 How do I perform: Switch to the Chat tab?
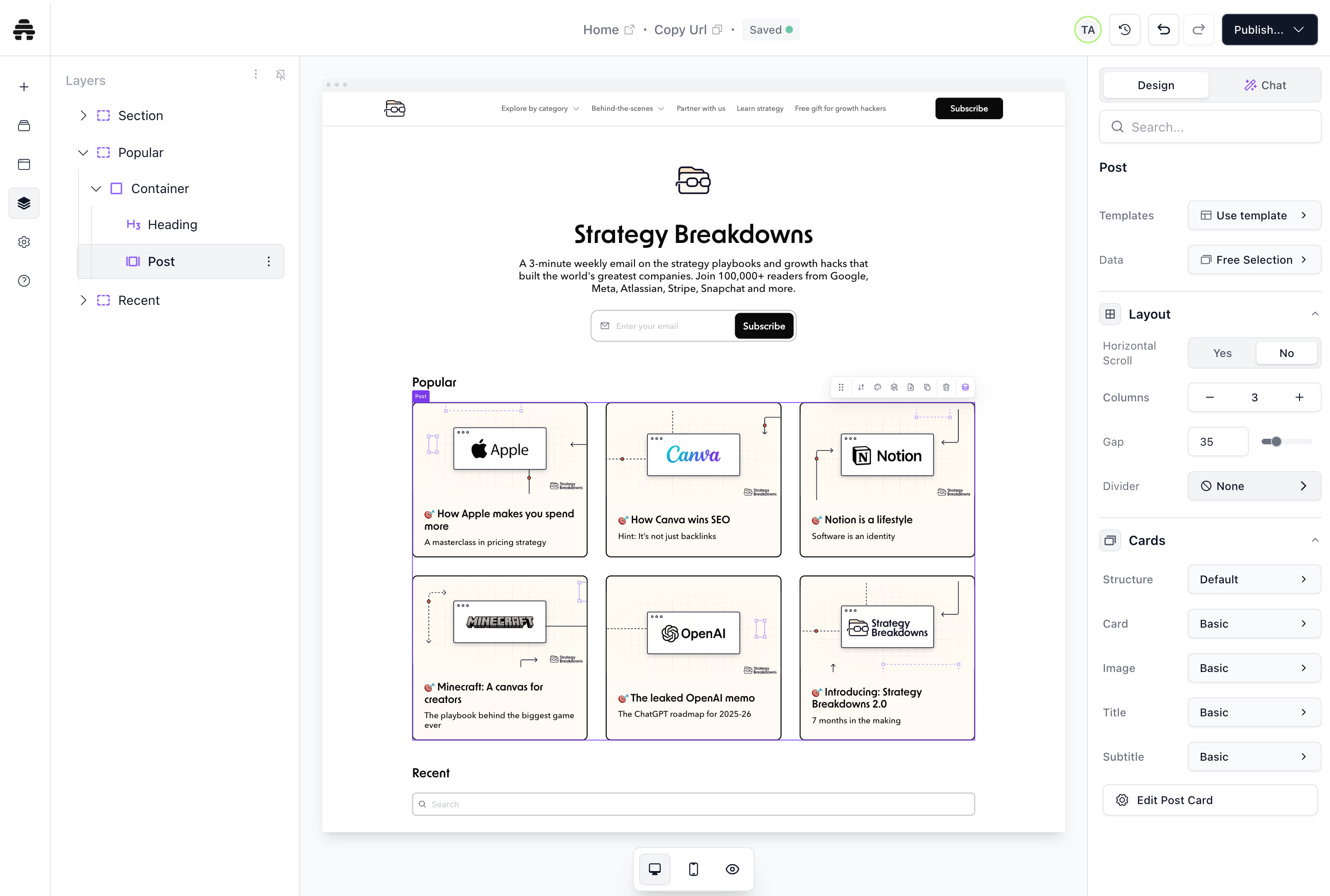point(1265,85)
